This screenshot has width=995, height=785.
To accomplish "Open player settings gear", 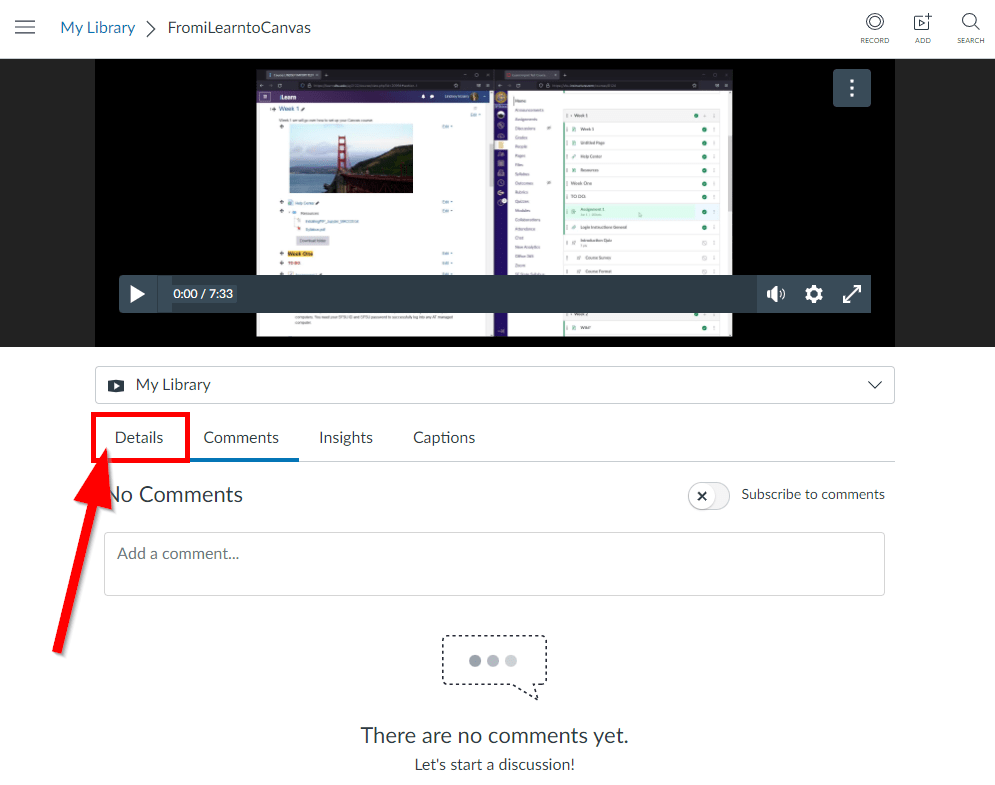I will tap(814, 294).
